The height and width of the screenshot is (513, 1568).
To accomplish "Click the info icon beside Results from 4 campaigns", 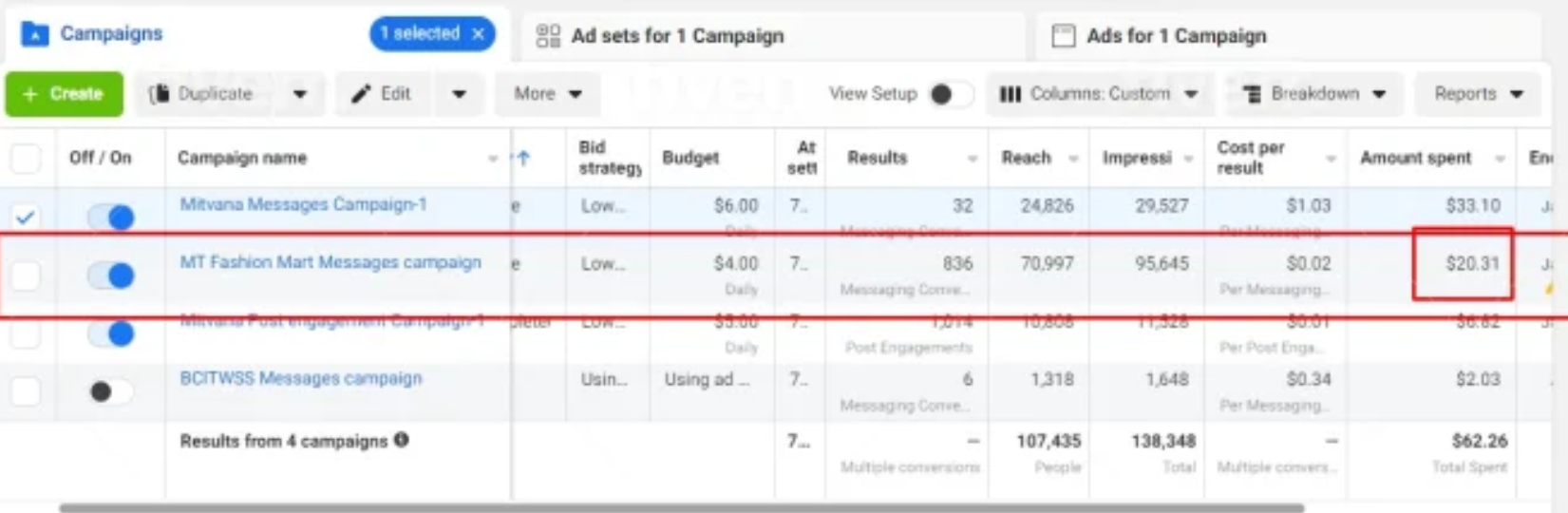I will coord(402,440).
